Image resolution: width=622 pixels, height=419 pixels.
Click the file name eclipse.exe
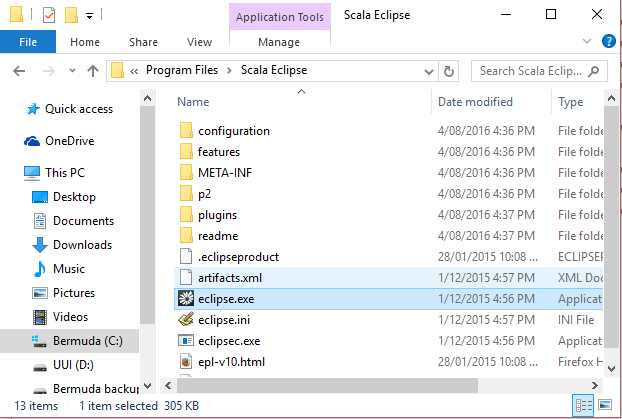(x=226, y=299)
